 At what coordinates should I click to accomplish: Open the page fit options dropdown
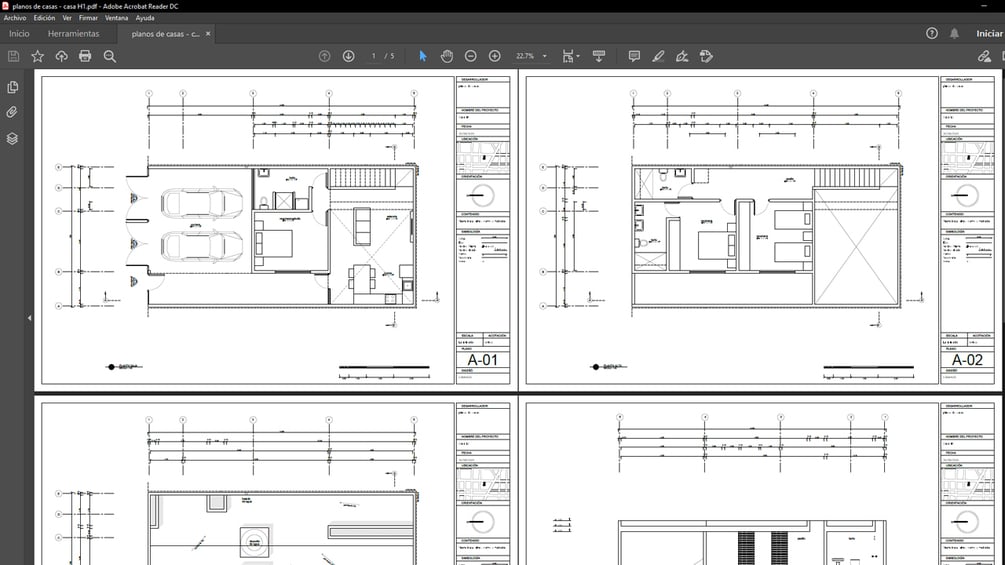pos(570,56)
